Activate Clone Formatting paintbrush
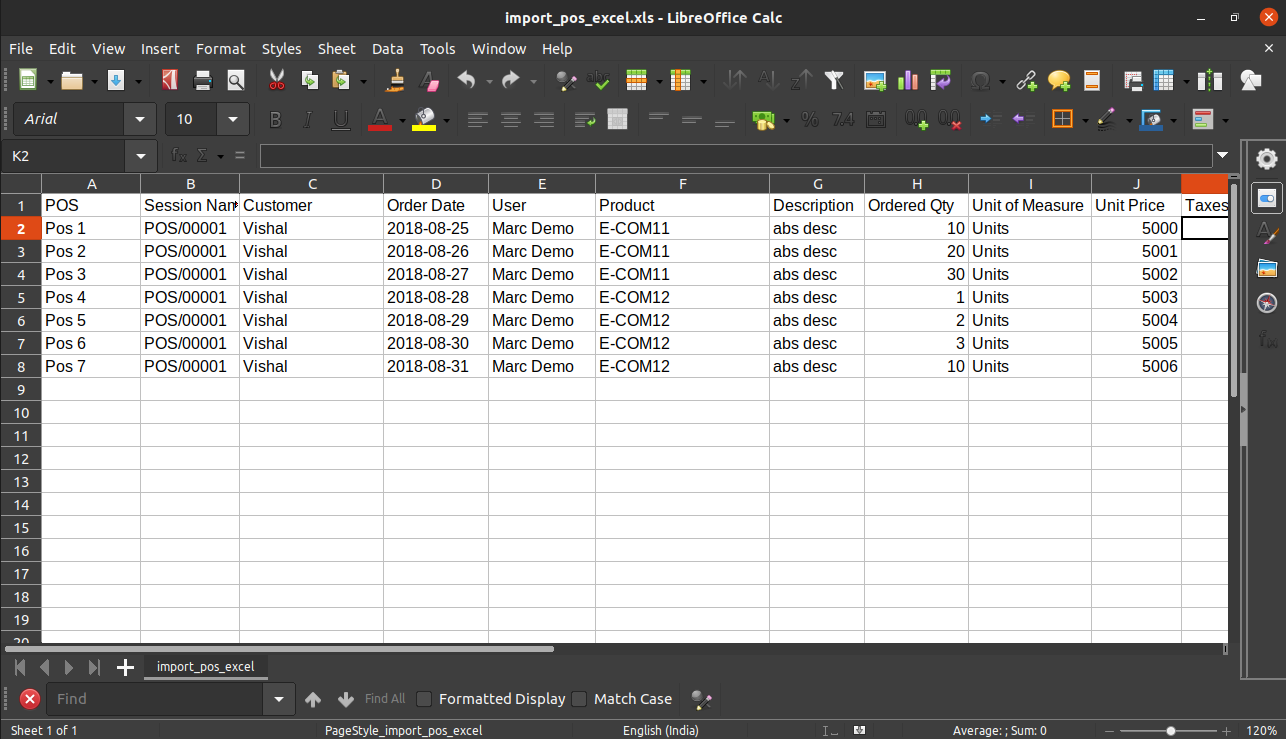The width and height of the screenshot is (1286, 739). tap(396, 81)
